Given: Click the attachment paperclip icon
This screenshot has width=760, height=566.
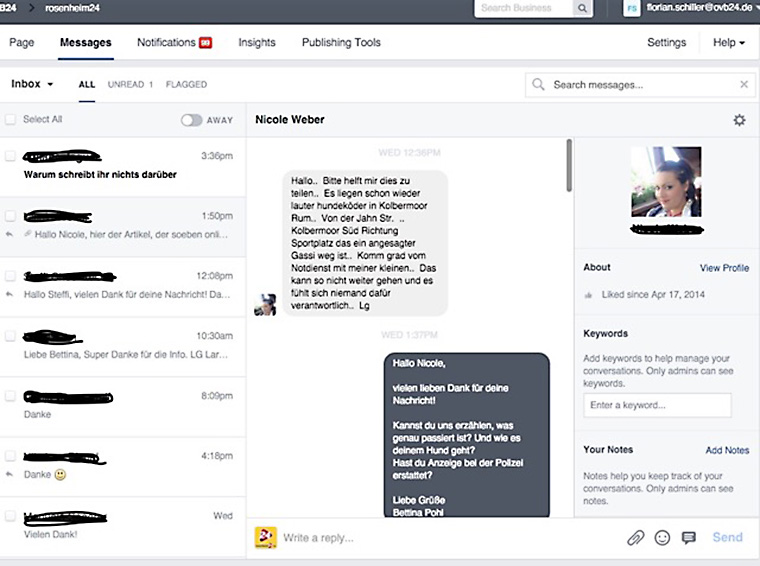Looking at the screenshot, I should [636, 537].
